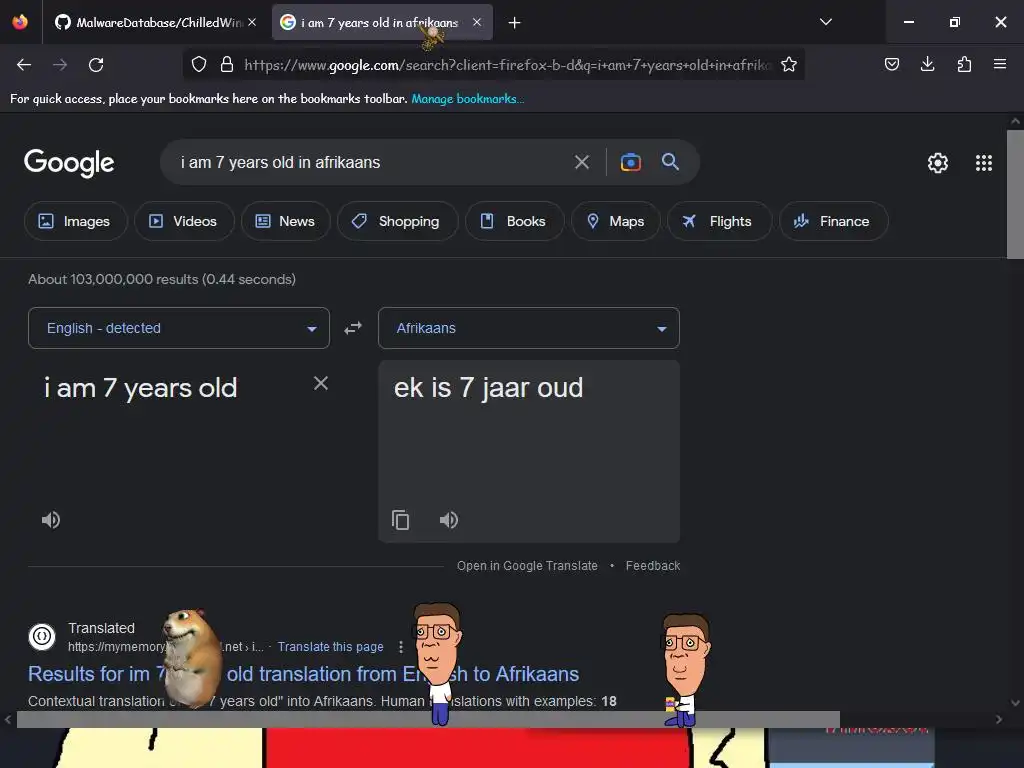This screenshot has height=768, width=1024.
Task: Click the address bar URL
Action: point(507,65)
